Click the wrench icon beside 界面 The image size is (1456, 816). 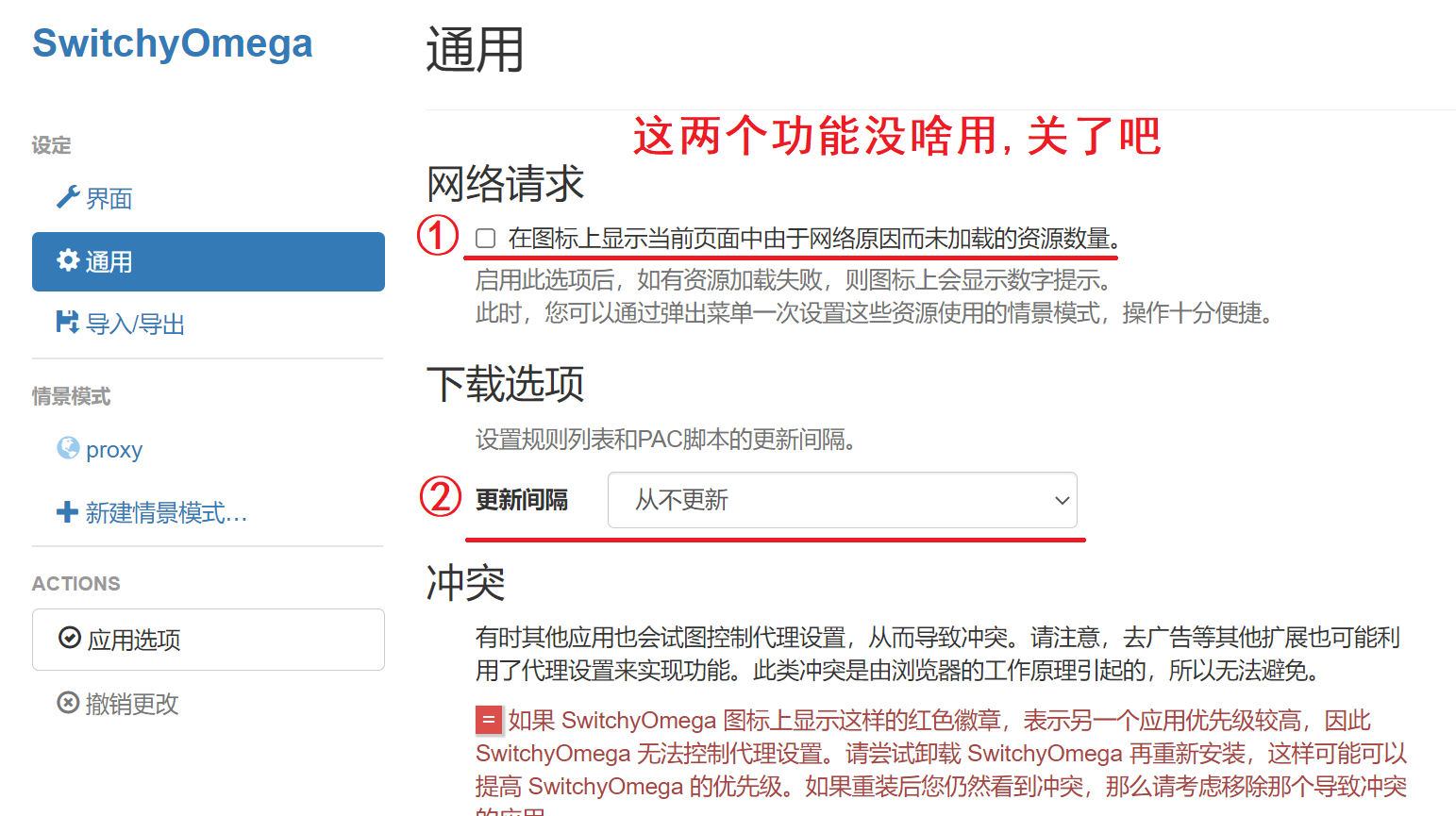[67, 197]
